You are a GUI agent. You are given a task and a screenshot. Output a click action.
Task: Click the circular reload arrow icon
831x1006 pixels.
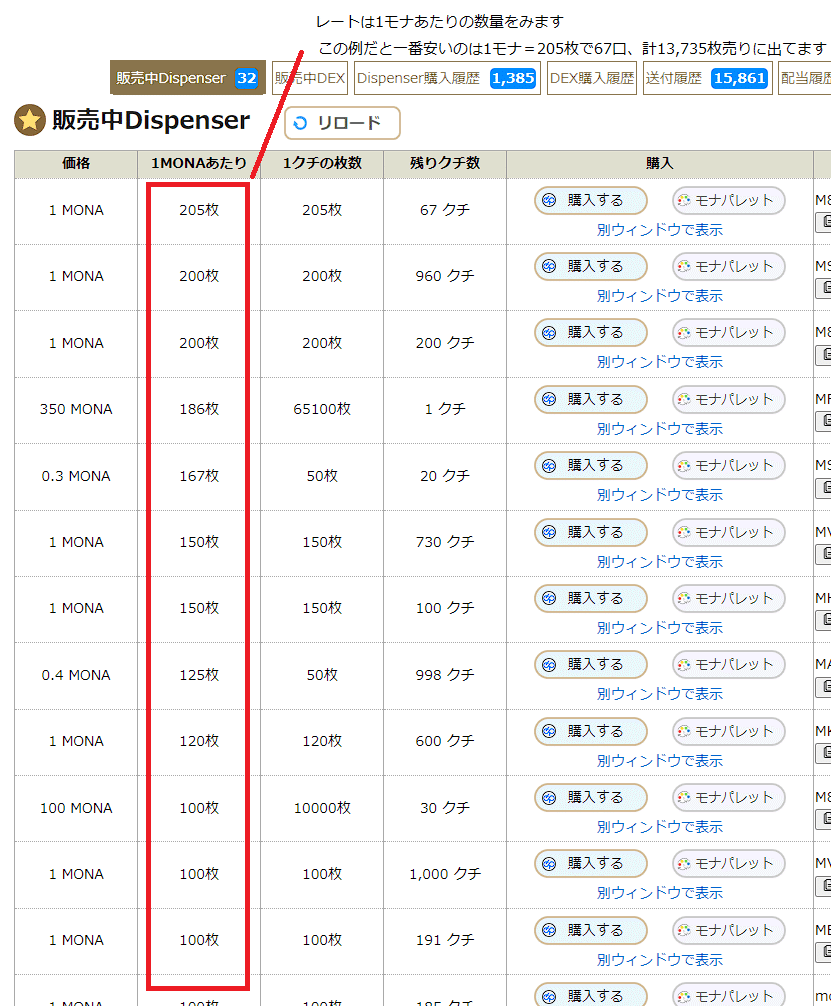click(x=301, y=124)
